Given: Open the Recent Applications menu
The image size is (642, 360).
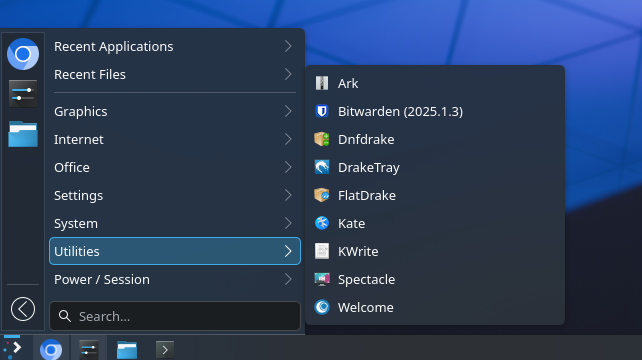Looking at the screenshot, I should (175, 46).
